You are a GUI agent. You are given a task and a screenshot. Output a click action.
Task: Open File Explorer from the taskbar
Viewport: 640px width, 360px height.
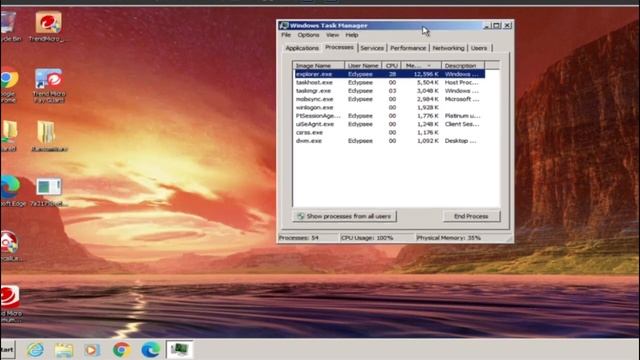click(x=64, y=350)
